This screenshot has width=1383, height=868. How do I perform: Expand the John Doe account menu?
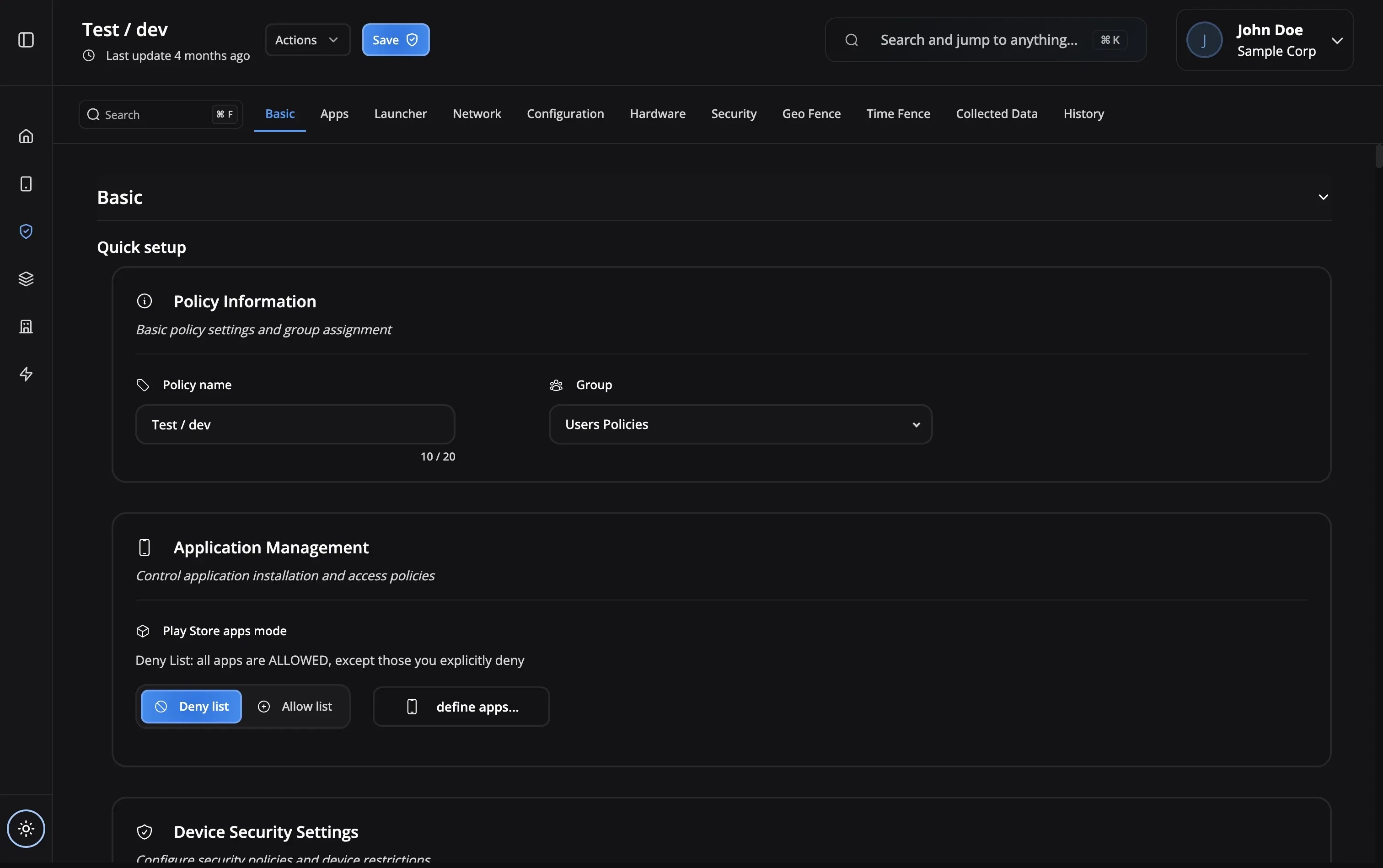click(1338, 40)
